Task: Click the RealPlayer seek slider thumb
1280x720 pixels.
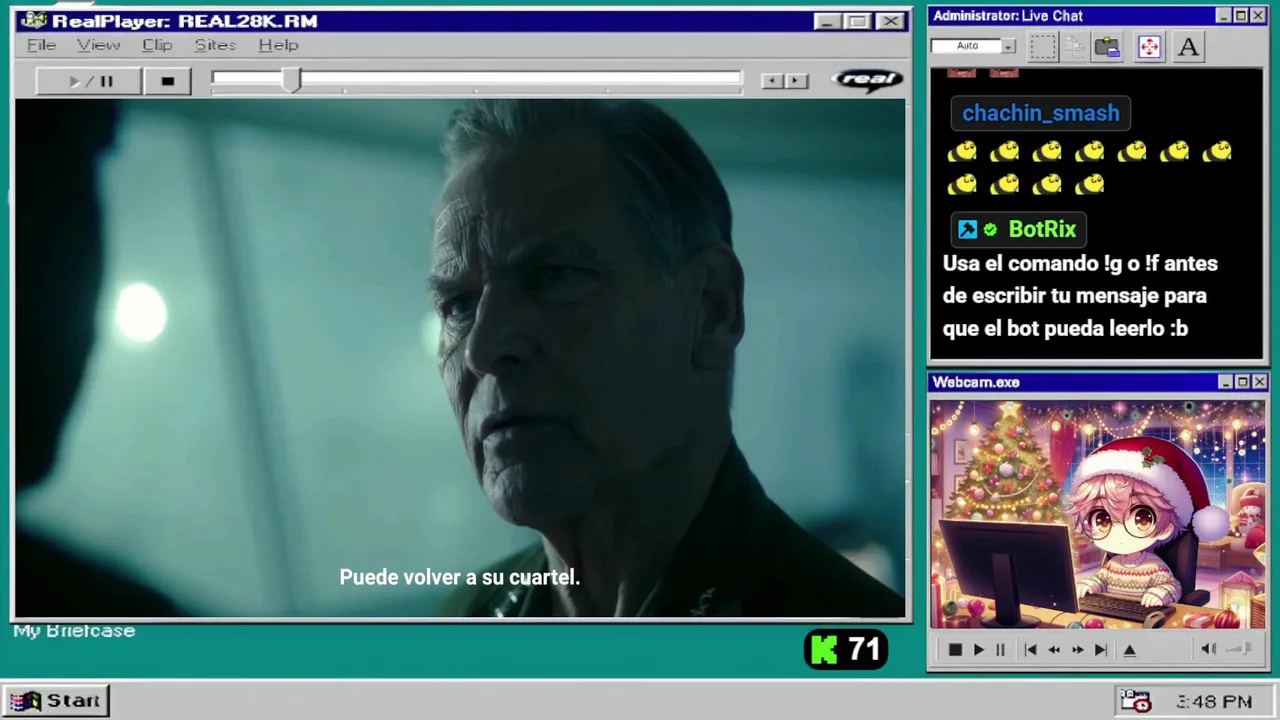Action: 291,80
